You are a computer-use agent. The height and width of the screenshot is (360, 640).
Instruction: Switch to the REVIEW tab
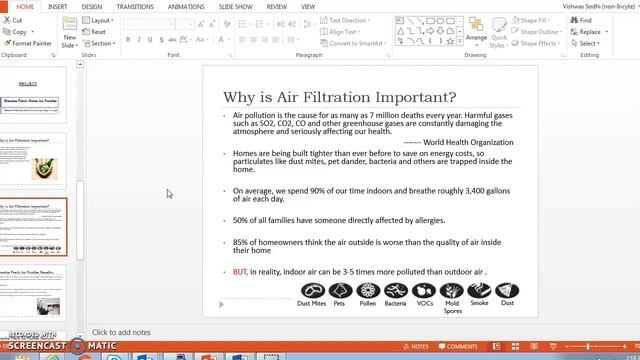point(277,7)
